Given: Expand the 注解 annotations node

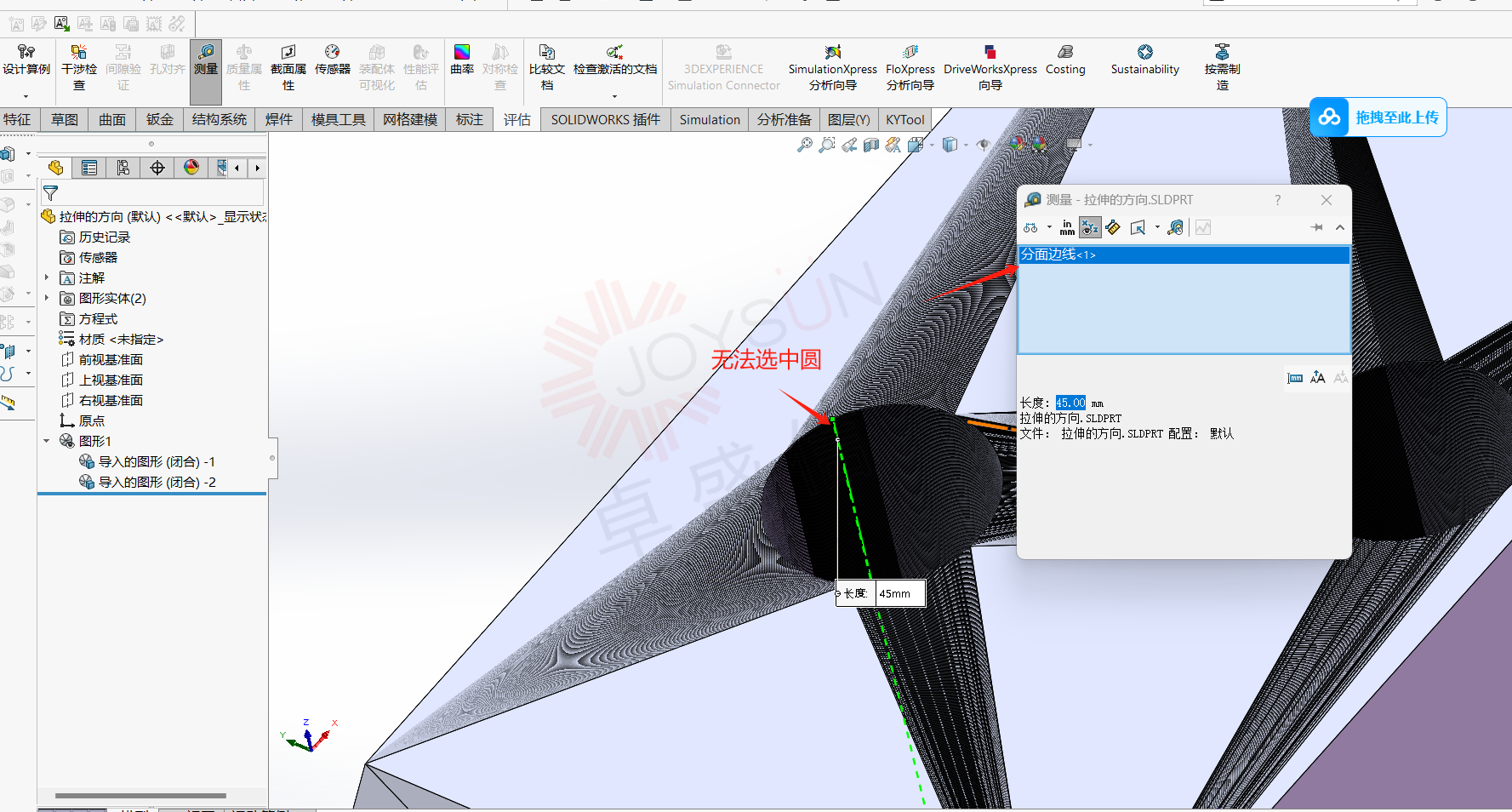Looking at the screenshot, I should pos(47,277).
